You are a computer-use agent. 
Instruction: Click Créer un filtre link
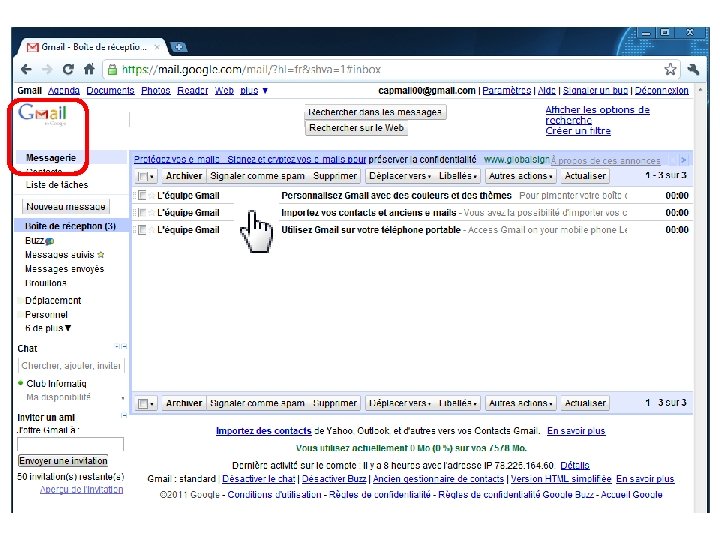578,131
